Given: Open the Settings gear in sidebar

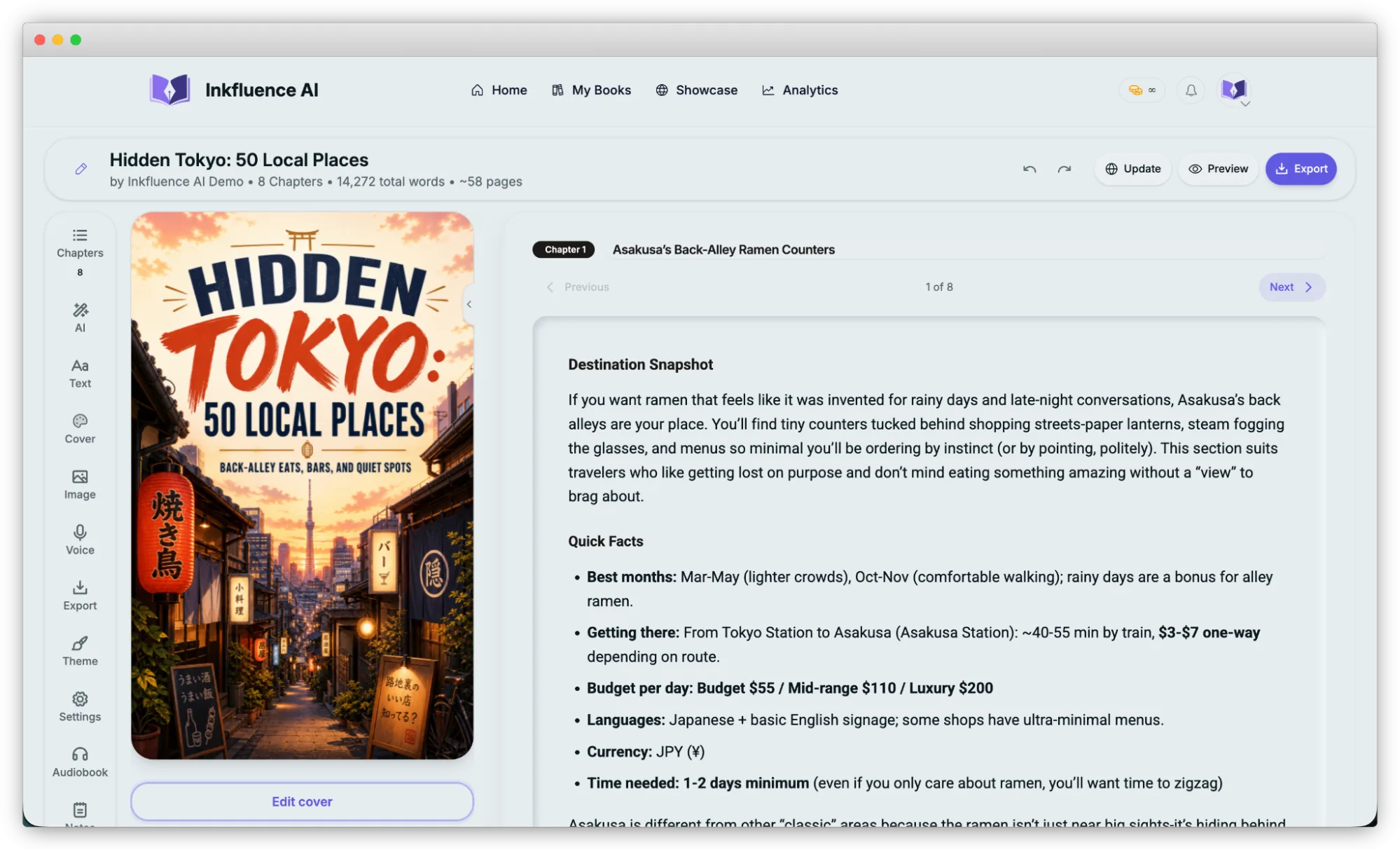Looking at the screenshot, I should pos(80,706).
